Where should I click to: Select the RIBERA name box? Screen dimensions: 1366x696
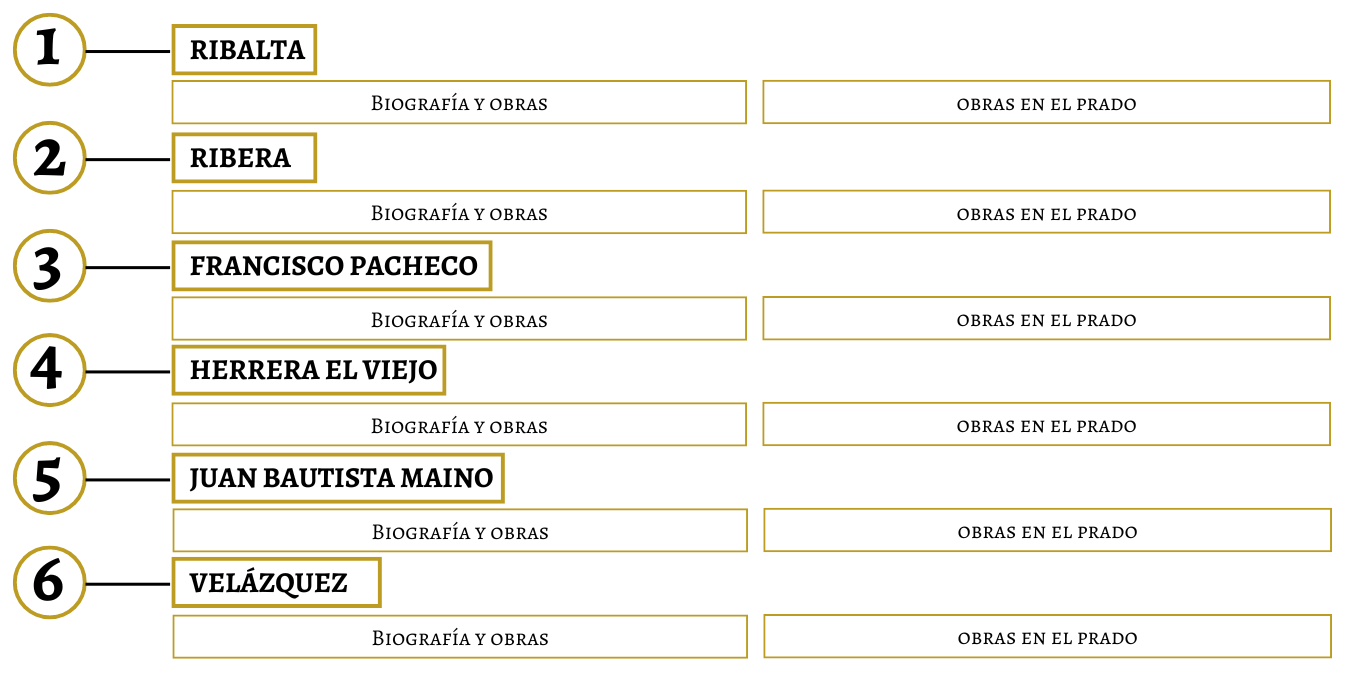pos(244,158)
